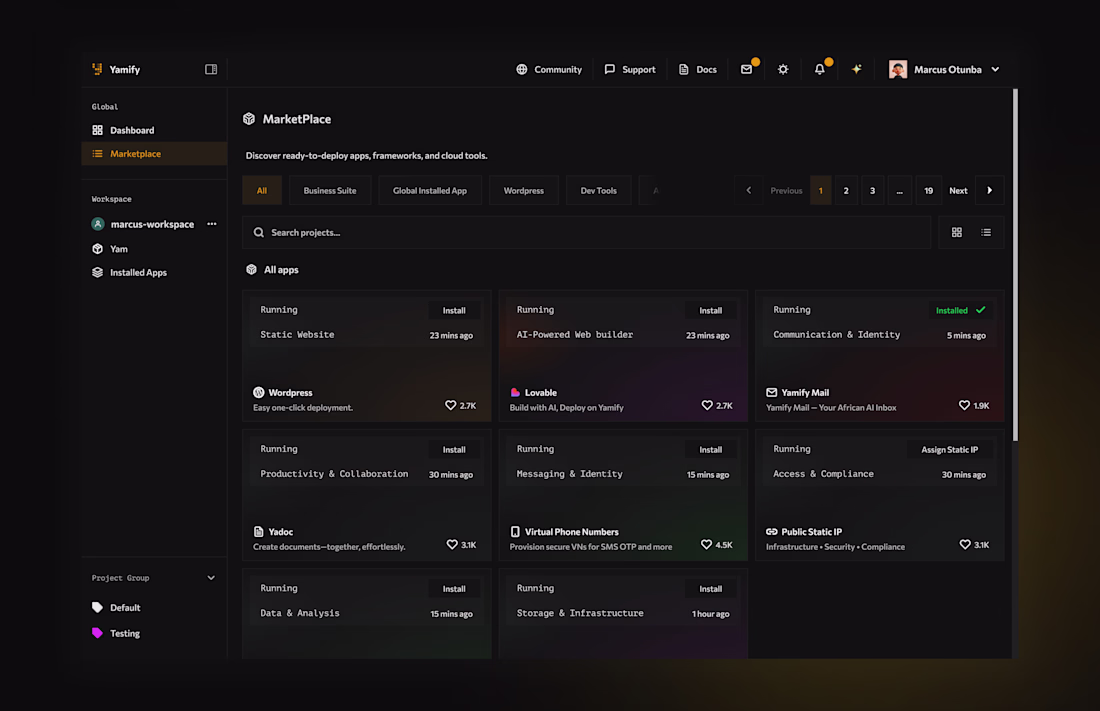The width and height of the screenshot is (1100, 711).
Task: Toggle the theme sun icon
Action: pyautogui.click(x=783, y=69)
